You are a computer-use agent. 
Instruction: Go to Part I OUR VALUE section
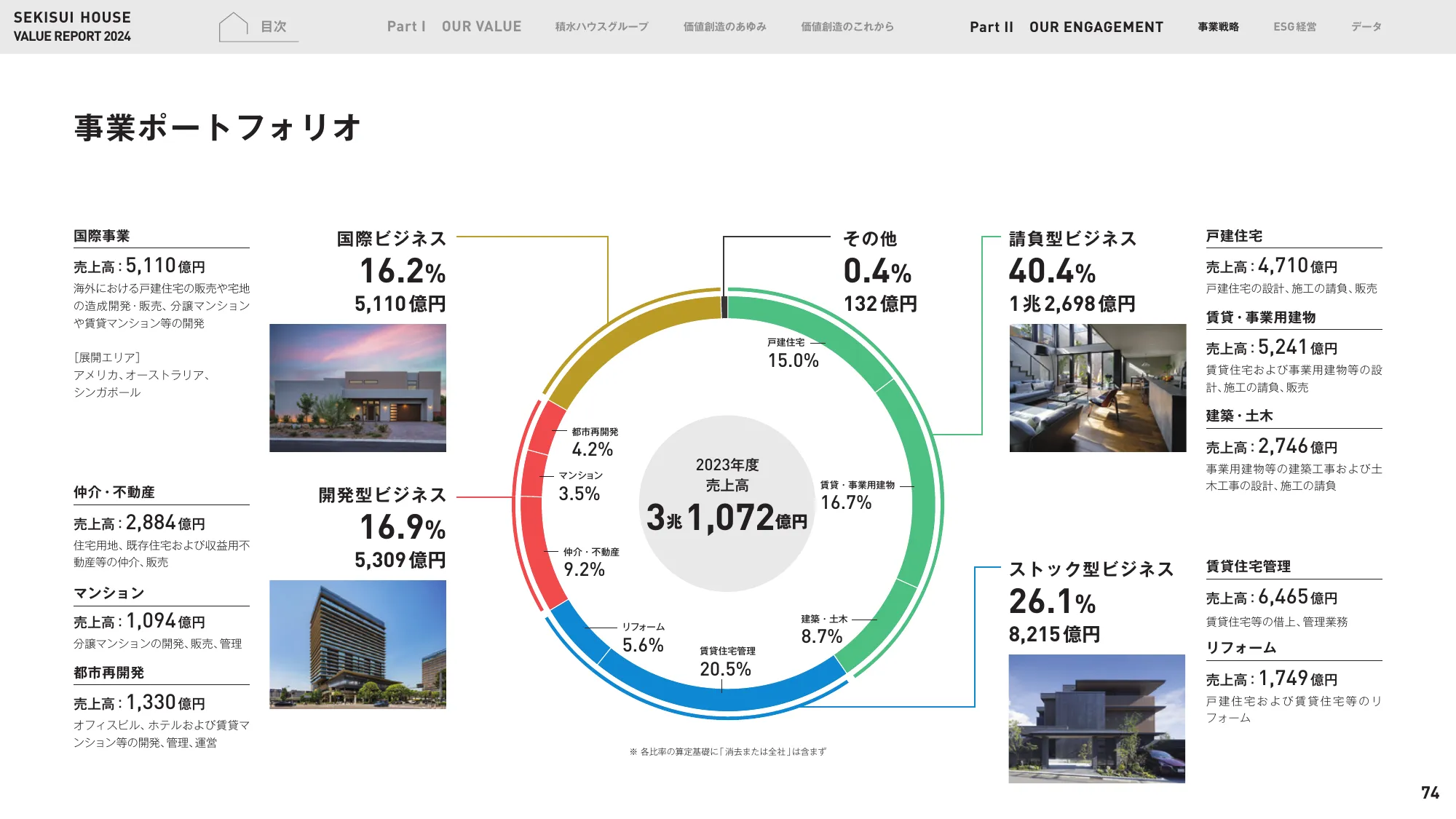coord(454,27)
